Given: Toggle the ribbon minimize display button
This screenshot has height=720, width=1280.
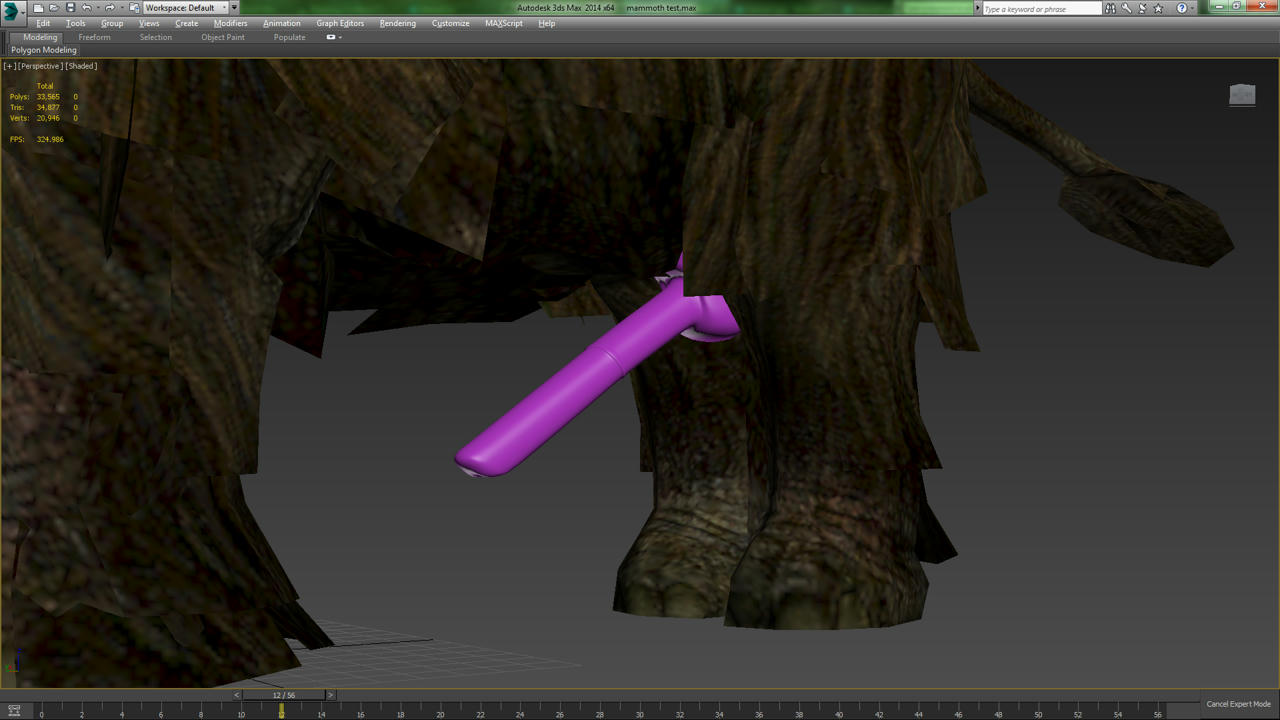Looking at the screenshot, I should (331, 37).
